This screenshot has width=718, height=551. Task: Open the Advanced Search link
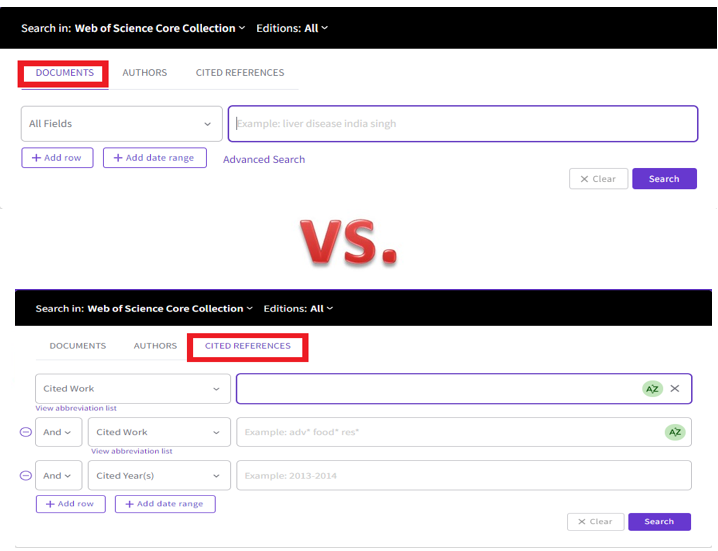coord(264,159)
